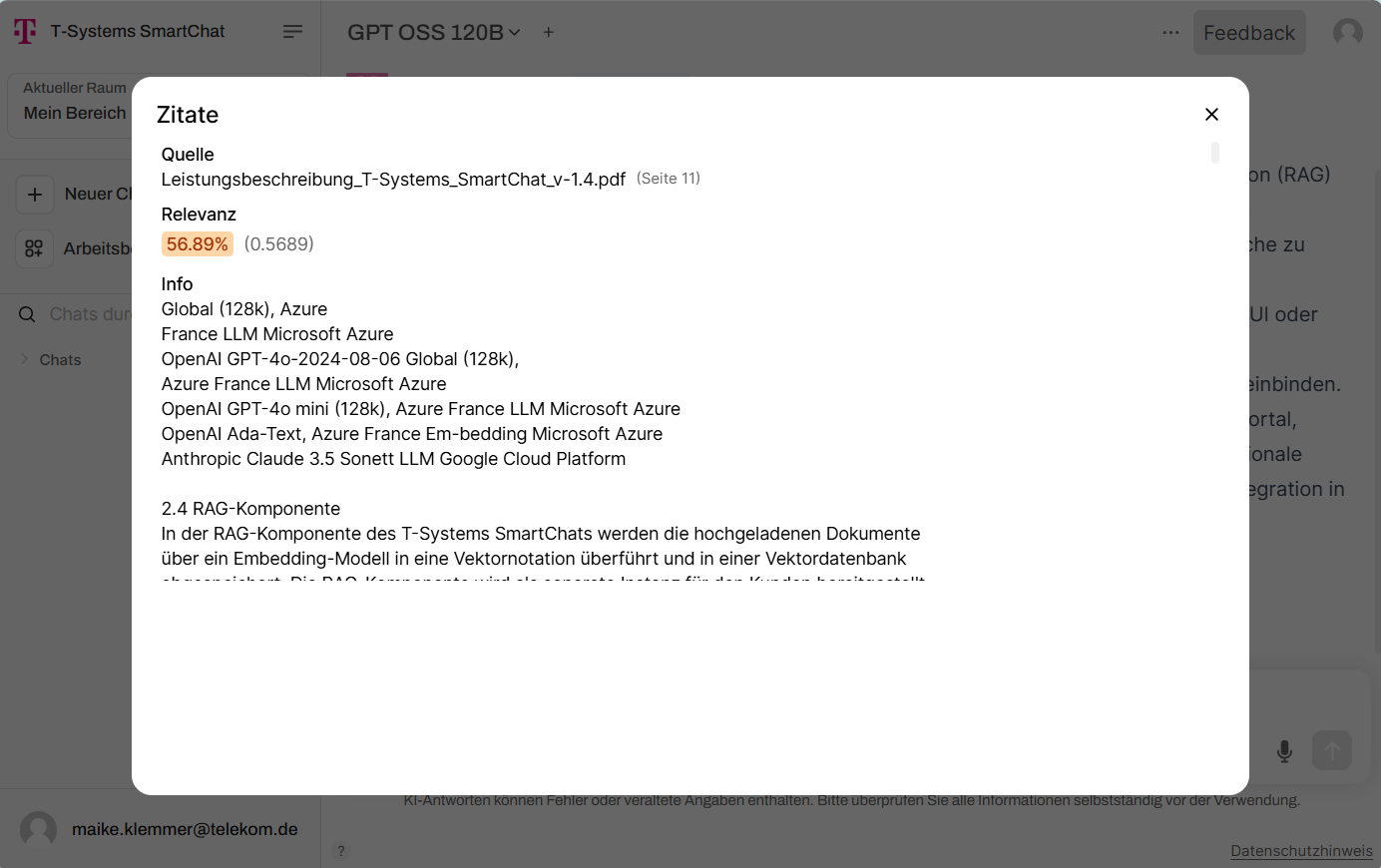
Task: Click the 2.4 RAG-Komponente heading
Action: click(x=250, y=509)
